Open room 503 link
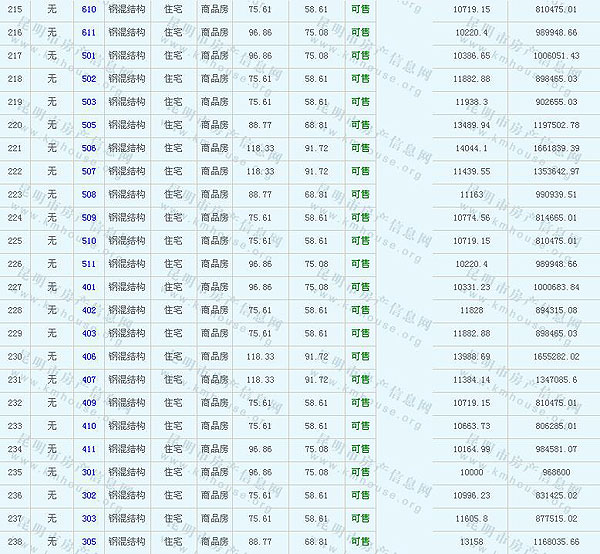The height and width of the screenshot is (554, 600). click(89, 102)
